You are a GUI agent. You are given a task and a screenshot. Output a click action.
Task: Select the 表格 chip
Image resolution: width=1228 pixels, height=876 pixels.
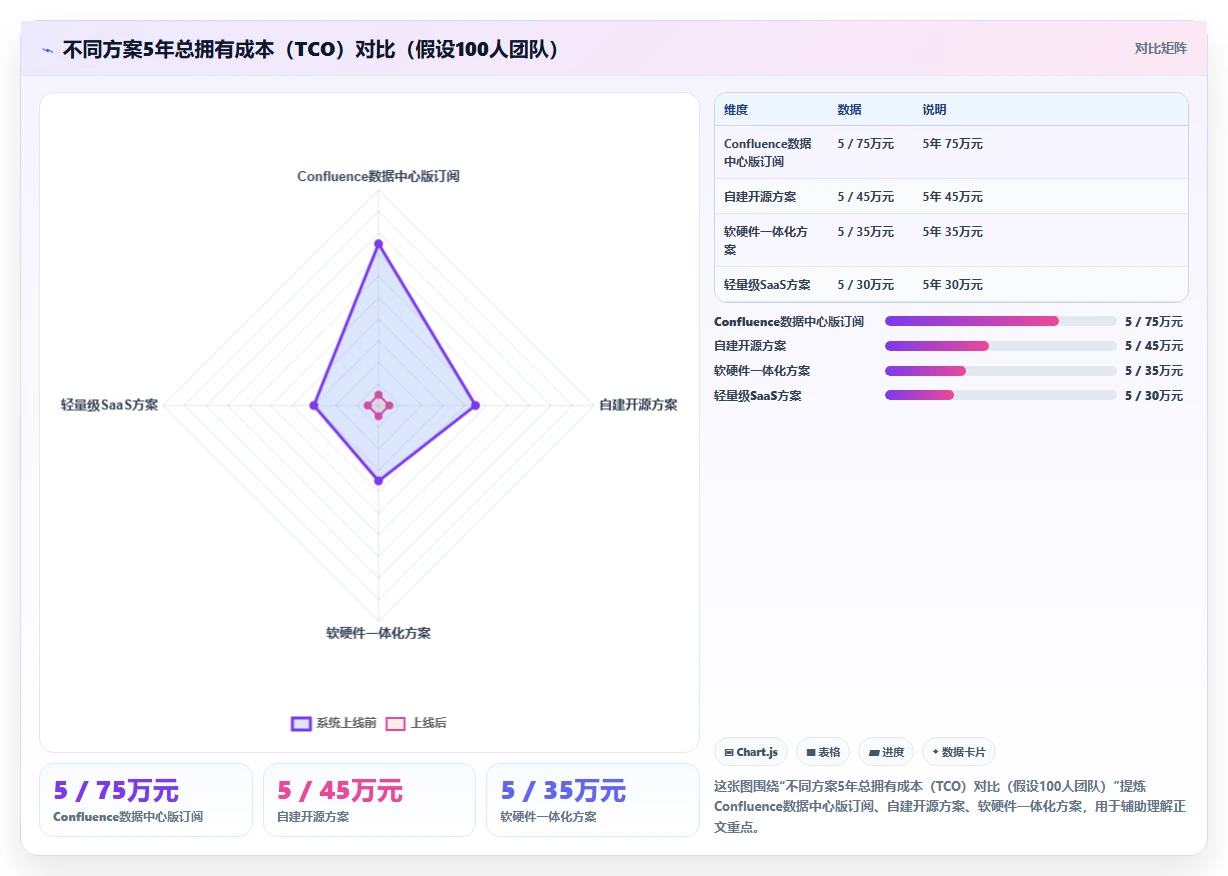[x=823, y=752]
